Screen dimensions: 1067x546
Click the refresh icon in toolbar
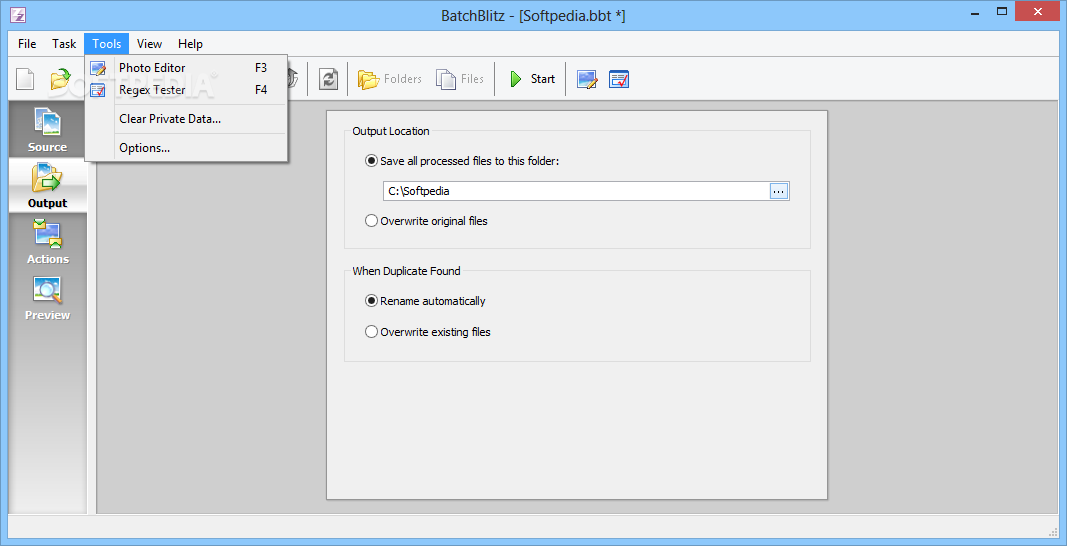328,79
